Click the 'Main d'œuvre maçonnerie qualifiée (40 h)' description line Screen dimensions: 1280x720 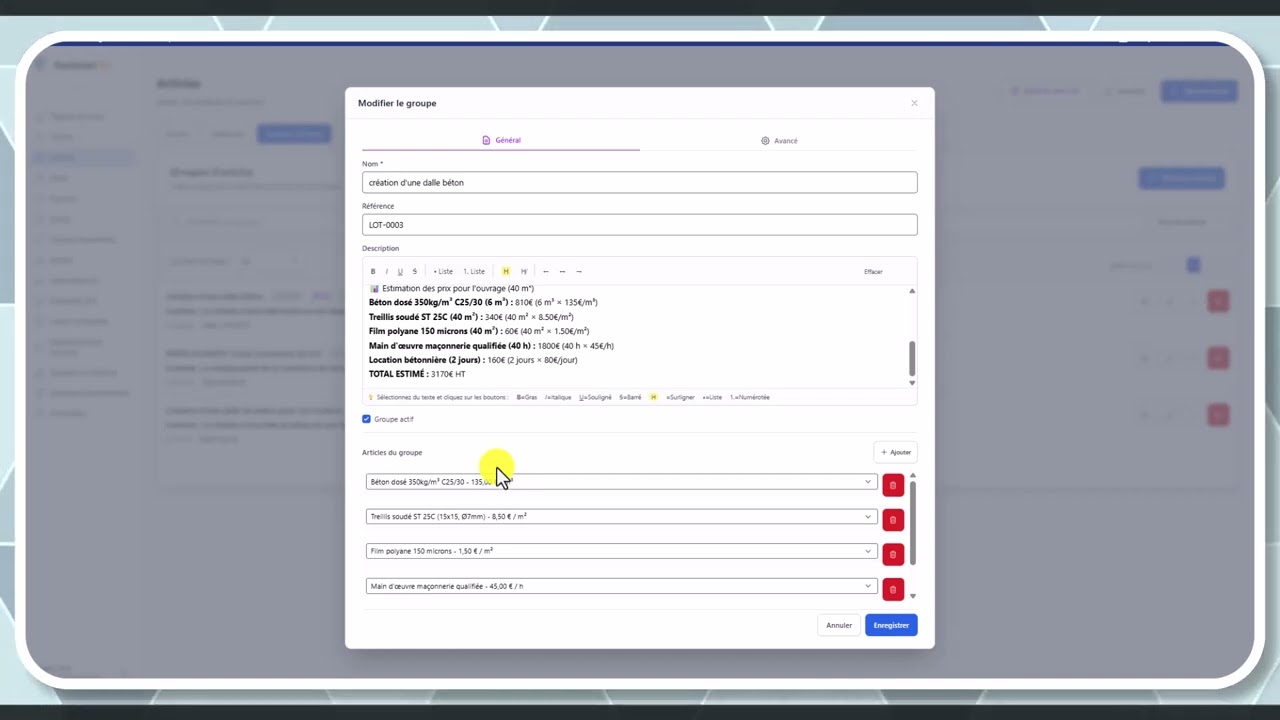[x=491, y=346]
